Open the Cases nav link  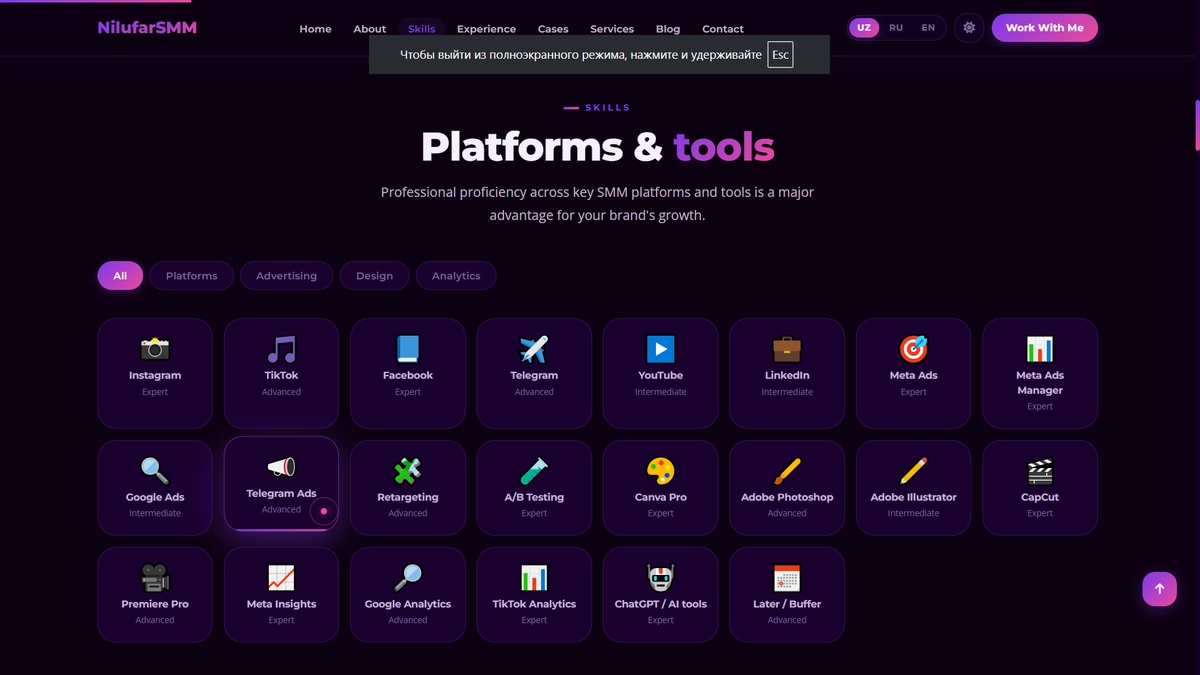pos(553,29)
